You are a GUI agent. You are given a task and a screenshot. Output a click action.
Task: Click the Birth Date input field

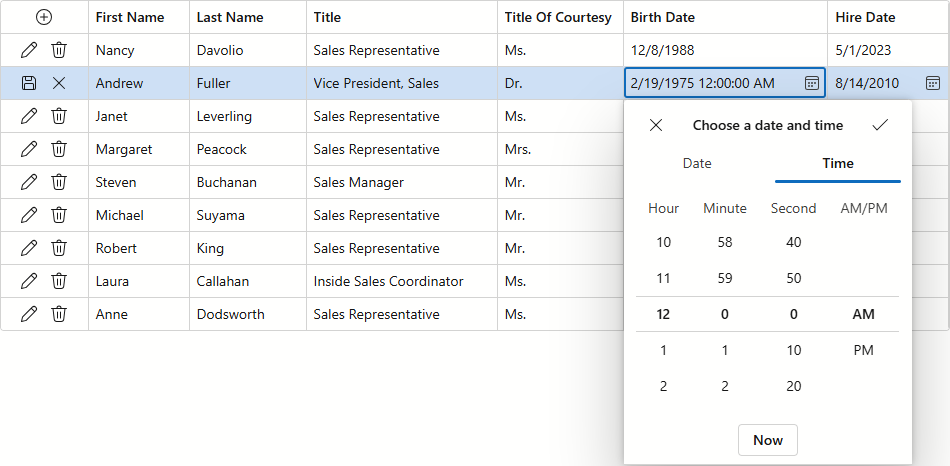[712, 83]
